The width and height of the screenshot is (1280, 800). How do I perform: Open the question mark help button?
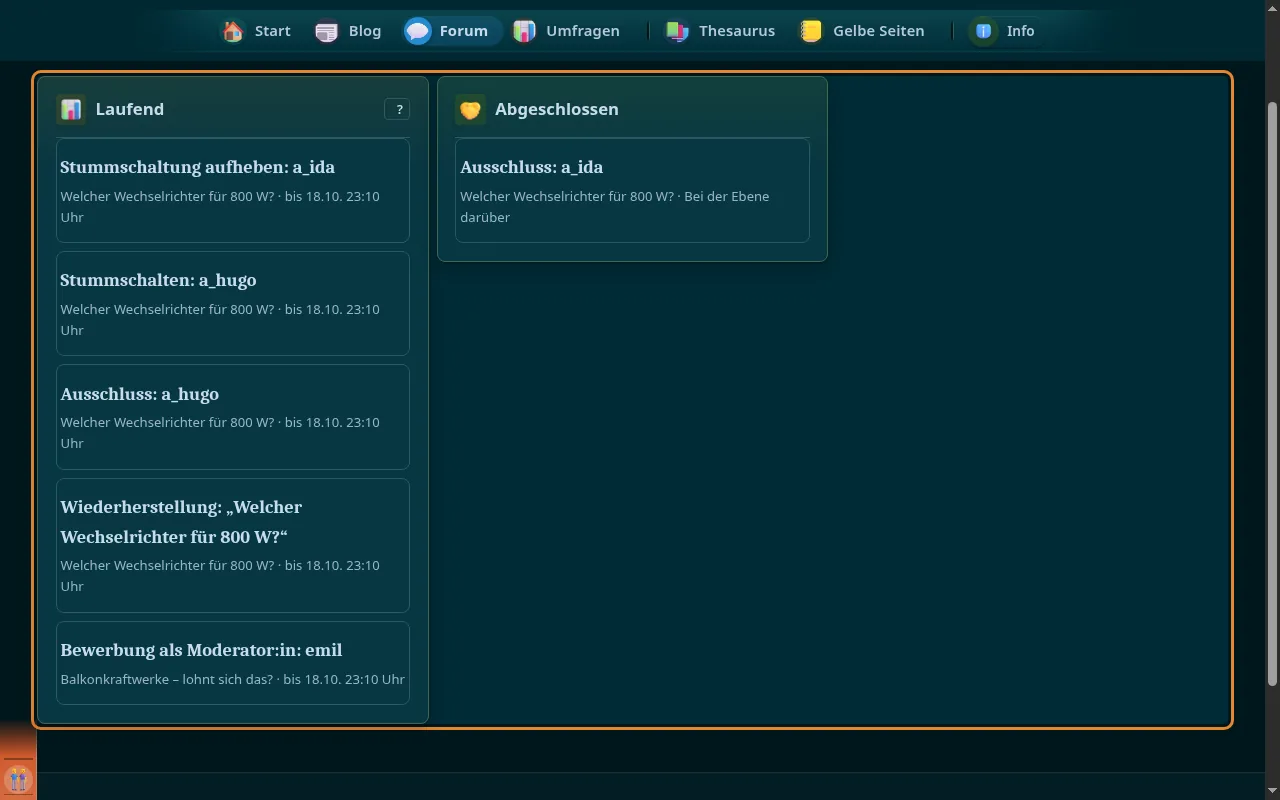click(x=397, y=109)
